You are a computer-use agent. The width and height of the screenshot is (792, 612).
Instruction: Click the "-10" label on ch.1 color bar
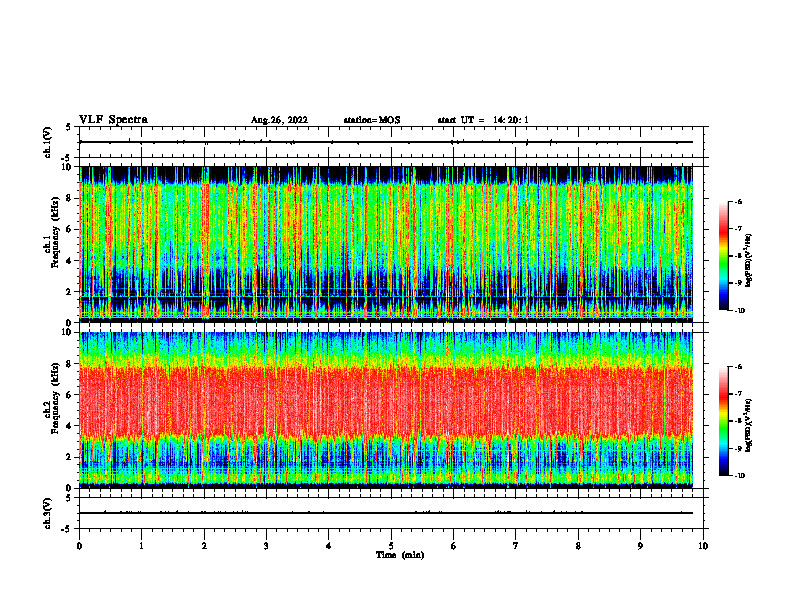[x=739, y=311]
